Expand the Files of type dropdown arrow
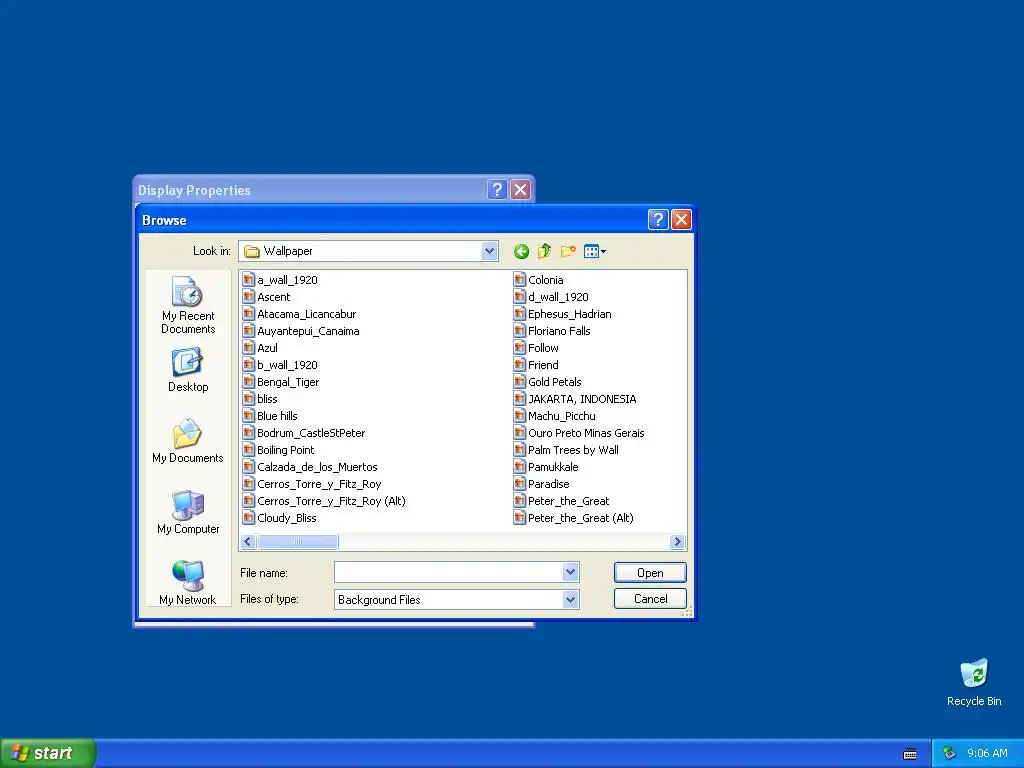The height and width of the screenshot is (768, 1024). 570,600
